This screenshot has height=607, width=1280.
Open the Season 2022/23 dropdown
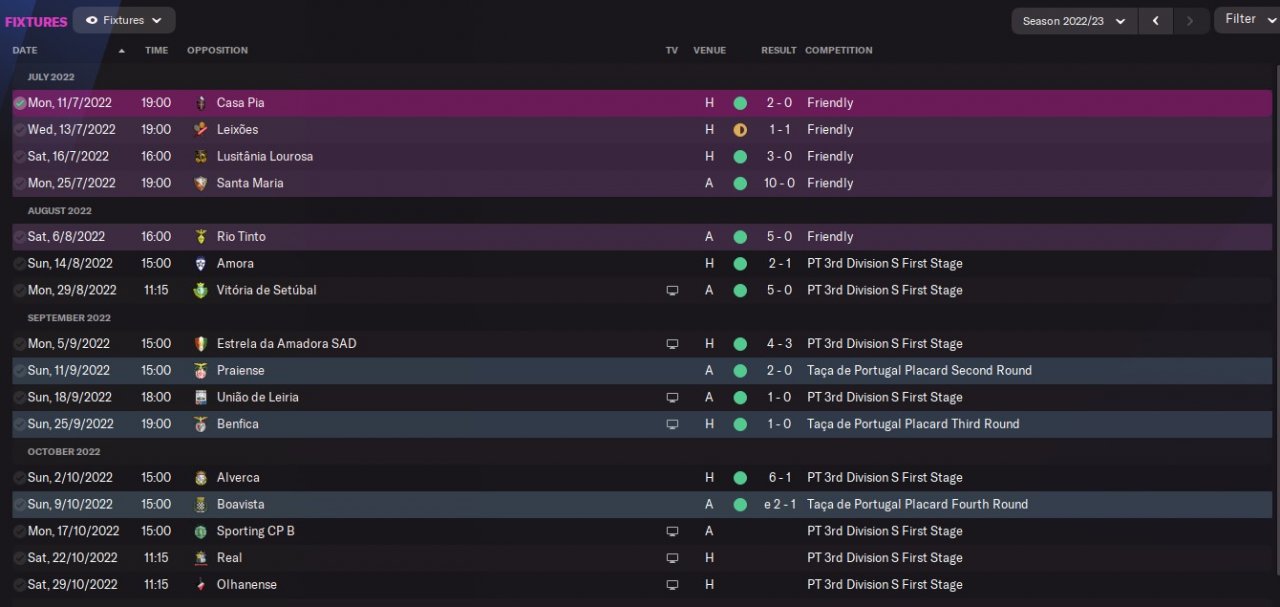click(1074, 21)
